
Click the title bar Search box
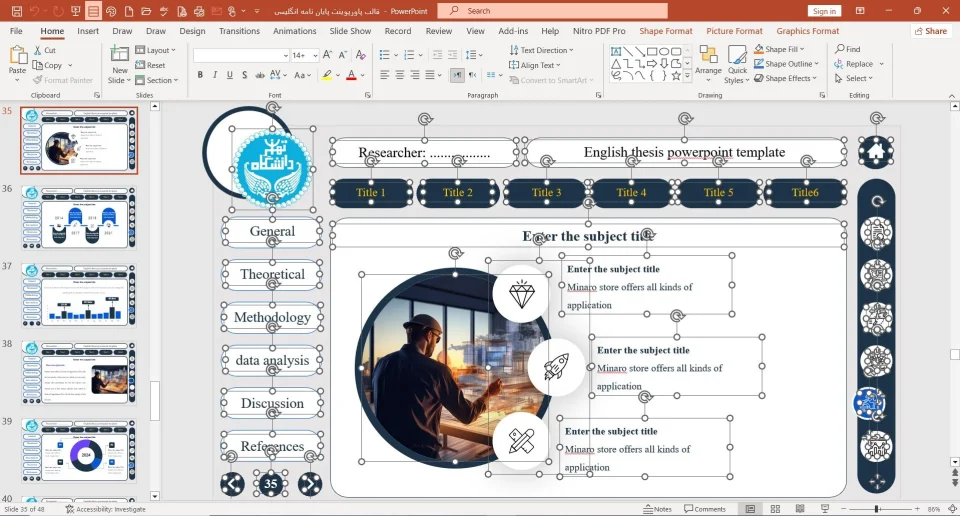point(553,11)
